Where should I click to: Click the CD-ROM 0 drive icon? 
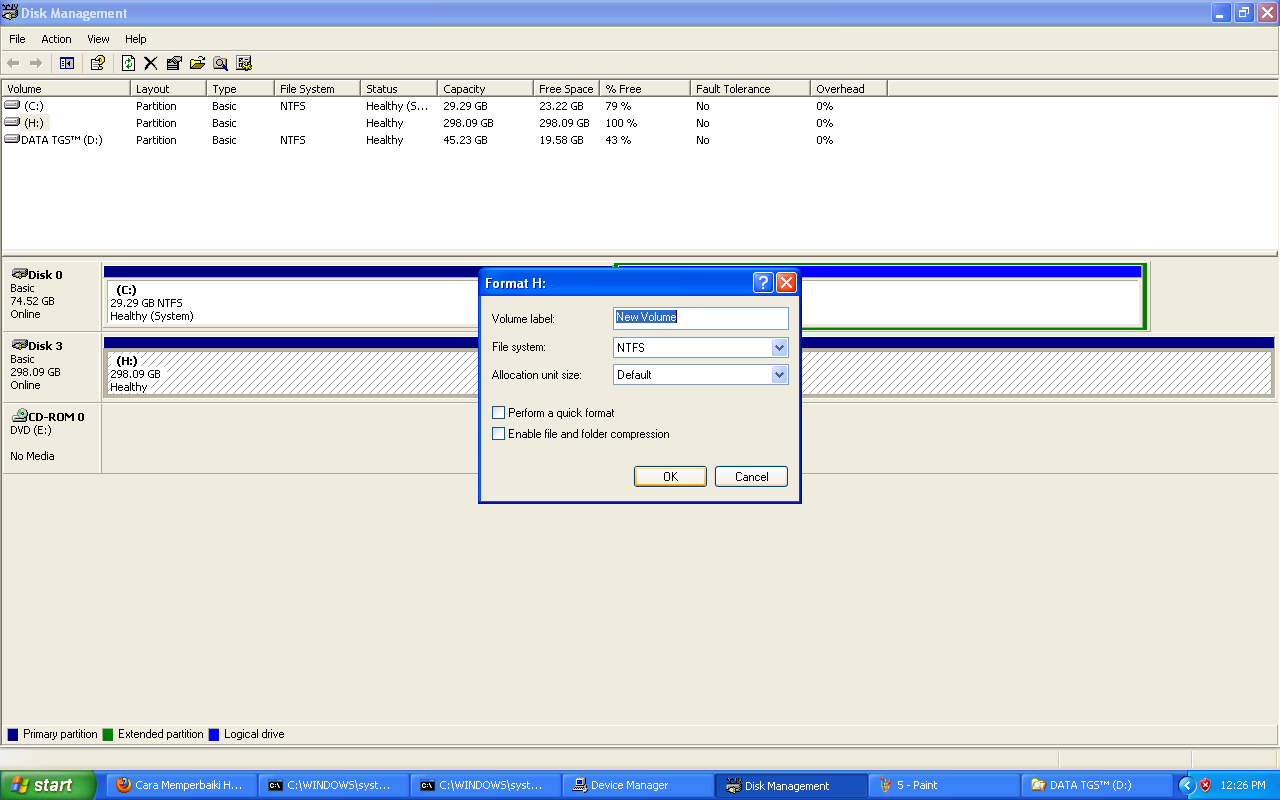[x=20, y=416]
